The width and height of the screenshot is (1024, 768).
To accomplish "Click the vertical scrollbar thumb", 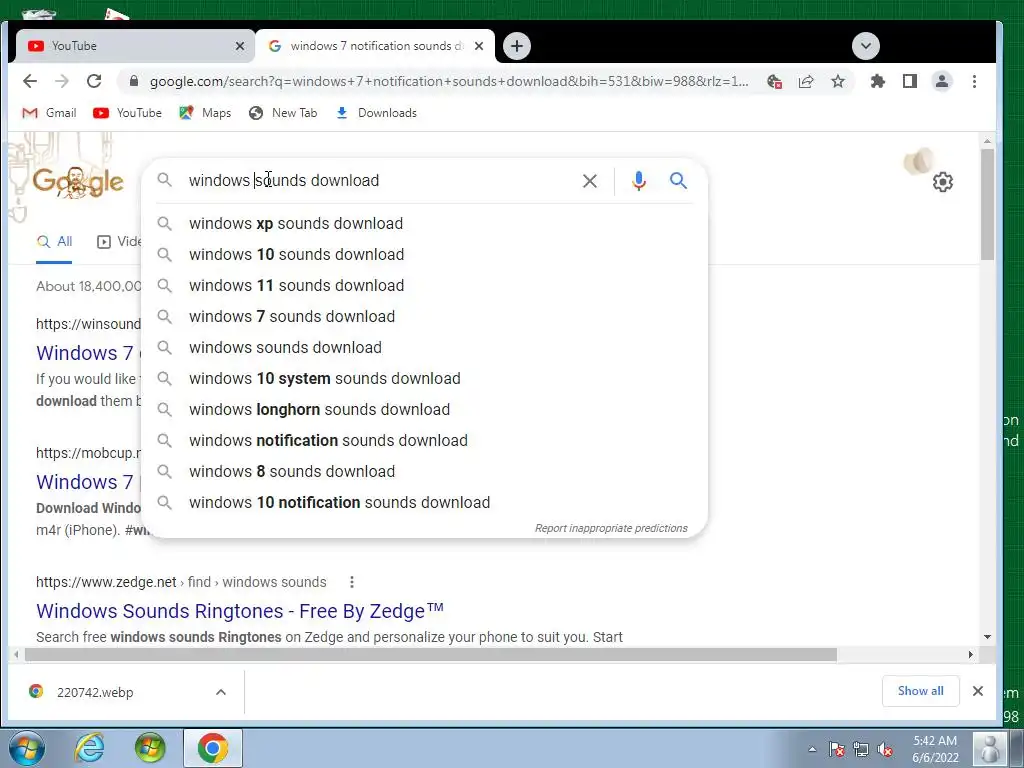I will pyautogui.click(x=987, y=204).
